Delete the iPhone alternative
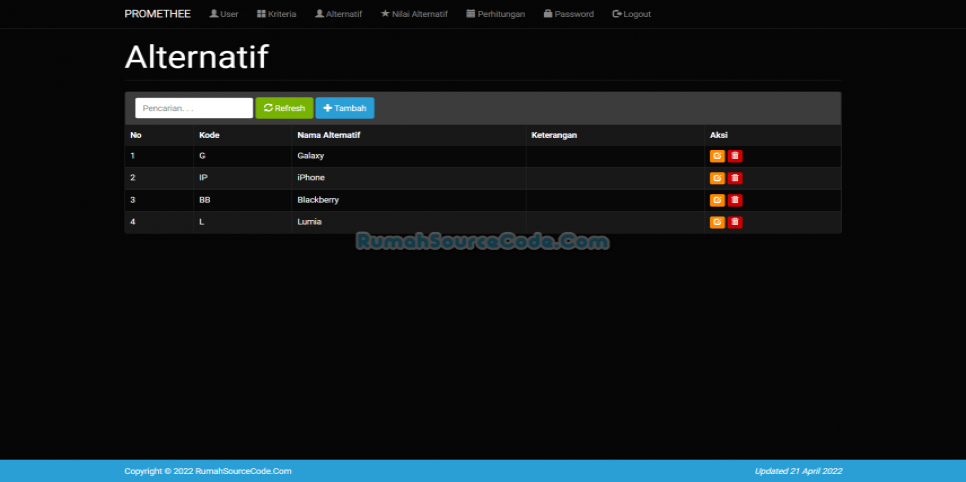 click(x=735, y=178)
